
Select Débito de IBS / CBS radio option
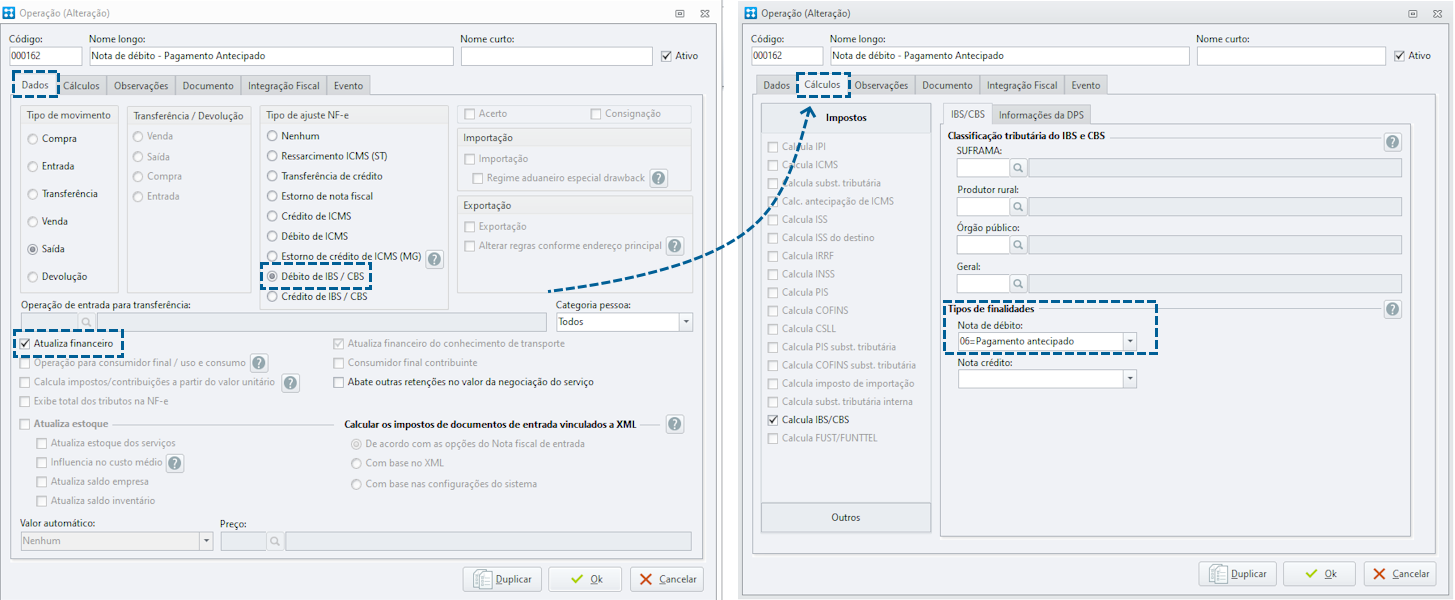pyautogui.click(x=272, y=276)
